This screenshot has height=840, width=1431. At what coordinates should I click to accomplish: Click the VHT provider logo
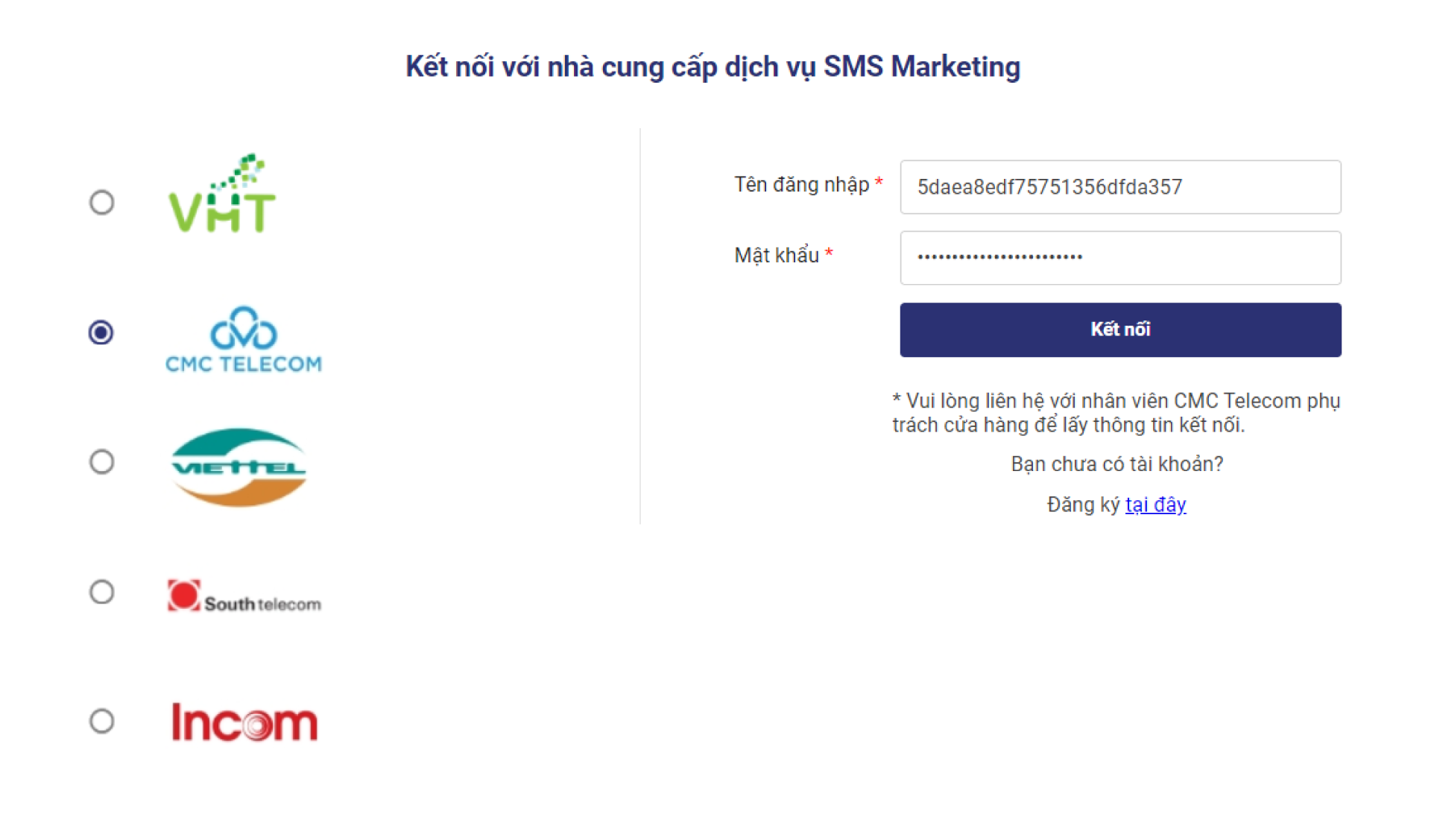pyautogui.click(x=222, y=195)
